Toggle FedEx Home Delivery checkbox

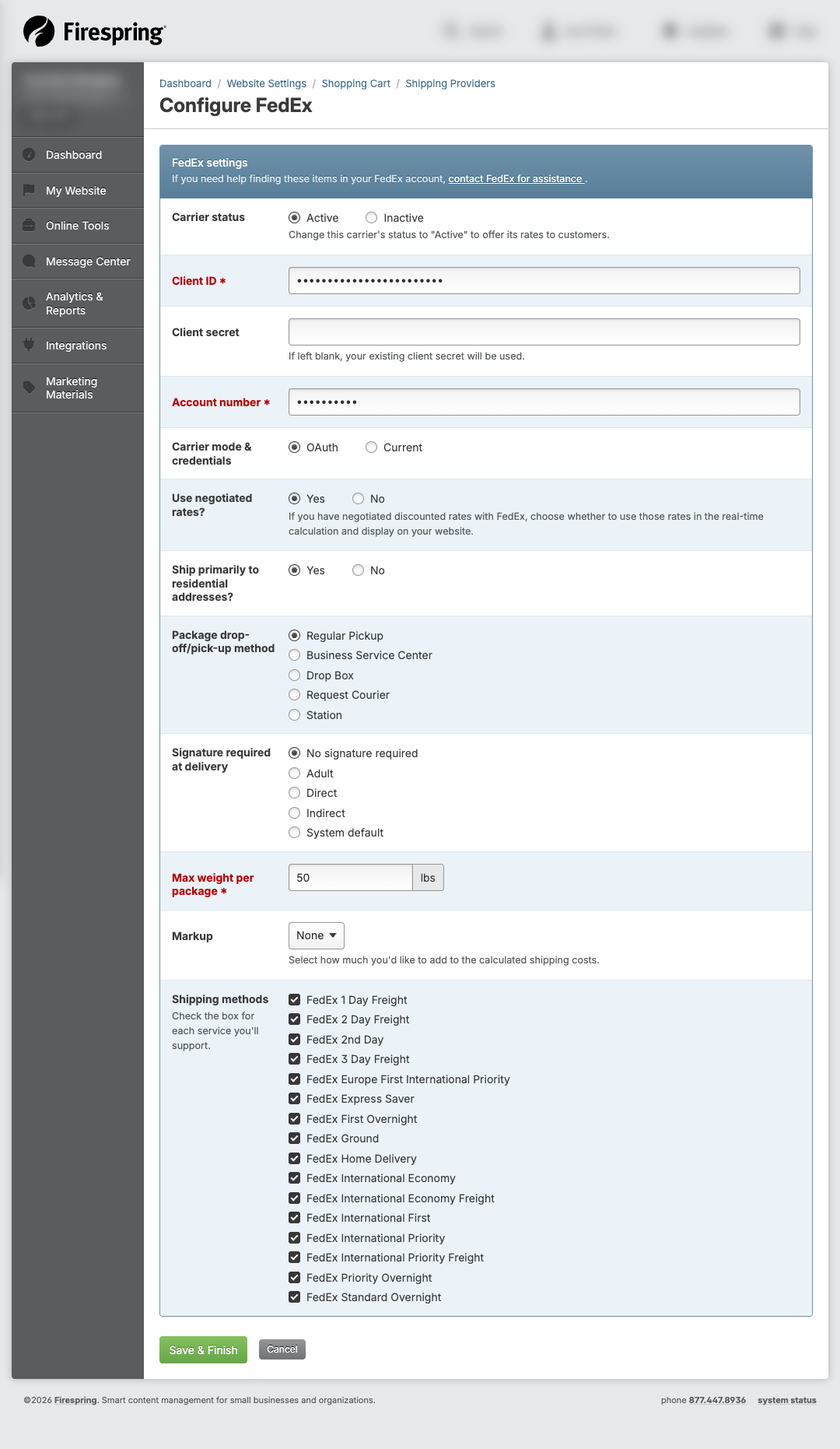pyautogui.click(x=294, y=1159)
